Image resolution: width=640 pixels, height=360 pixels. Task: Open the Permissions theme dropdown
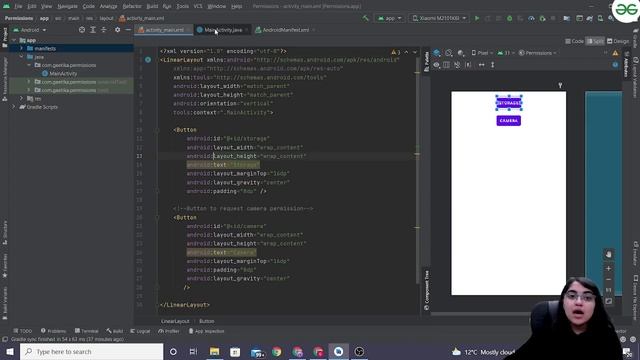tap(537, 53)
